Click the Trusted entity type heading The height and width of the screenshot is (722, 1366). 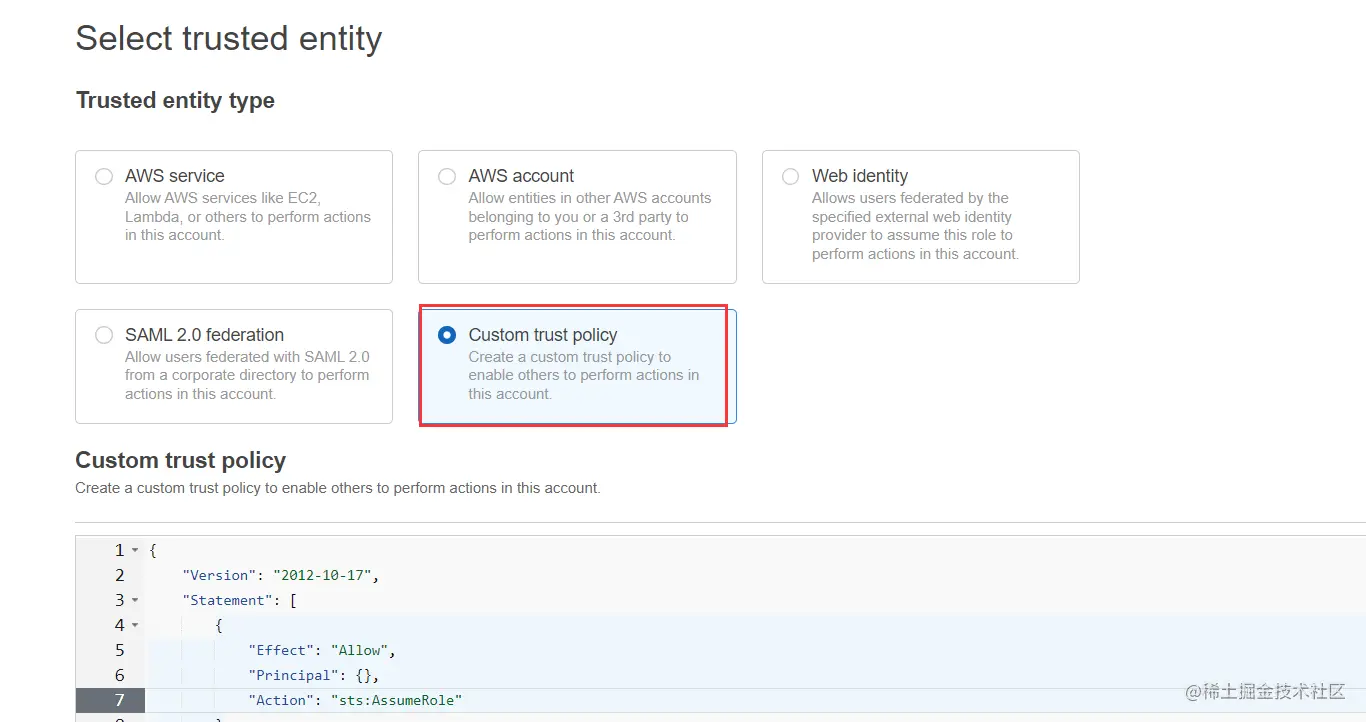click(175, 100)
